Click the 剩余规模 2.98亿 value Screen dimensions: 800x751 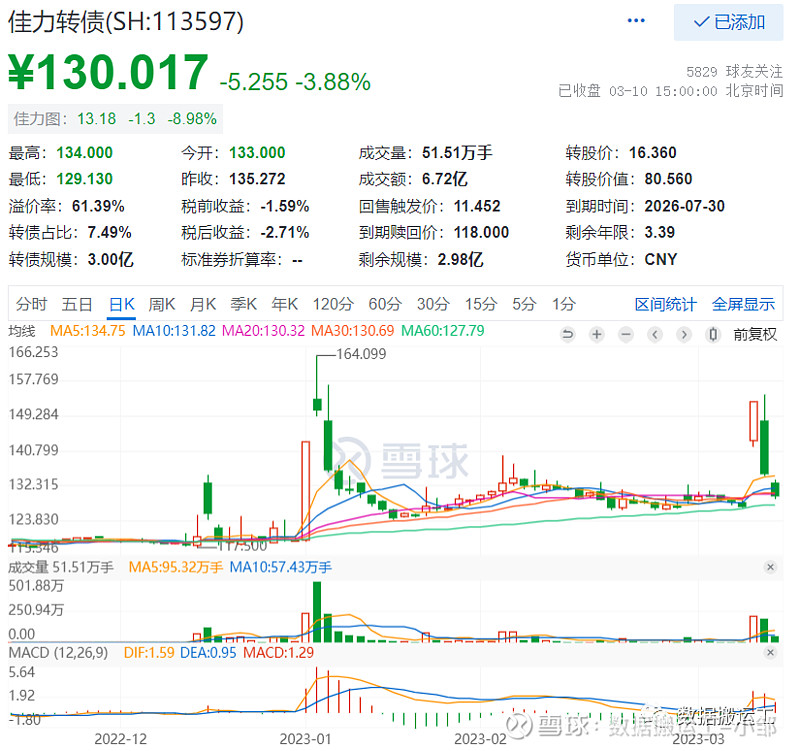pyautogui.click(x=460, y=260)
